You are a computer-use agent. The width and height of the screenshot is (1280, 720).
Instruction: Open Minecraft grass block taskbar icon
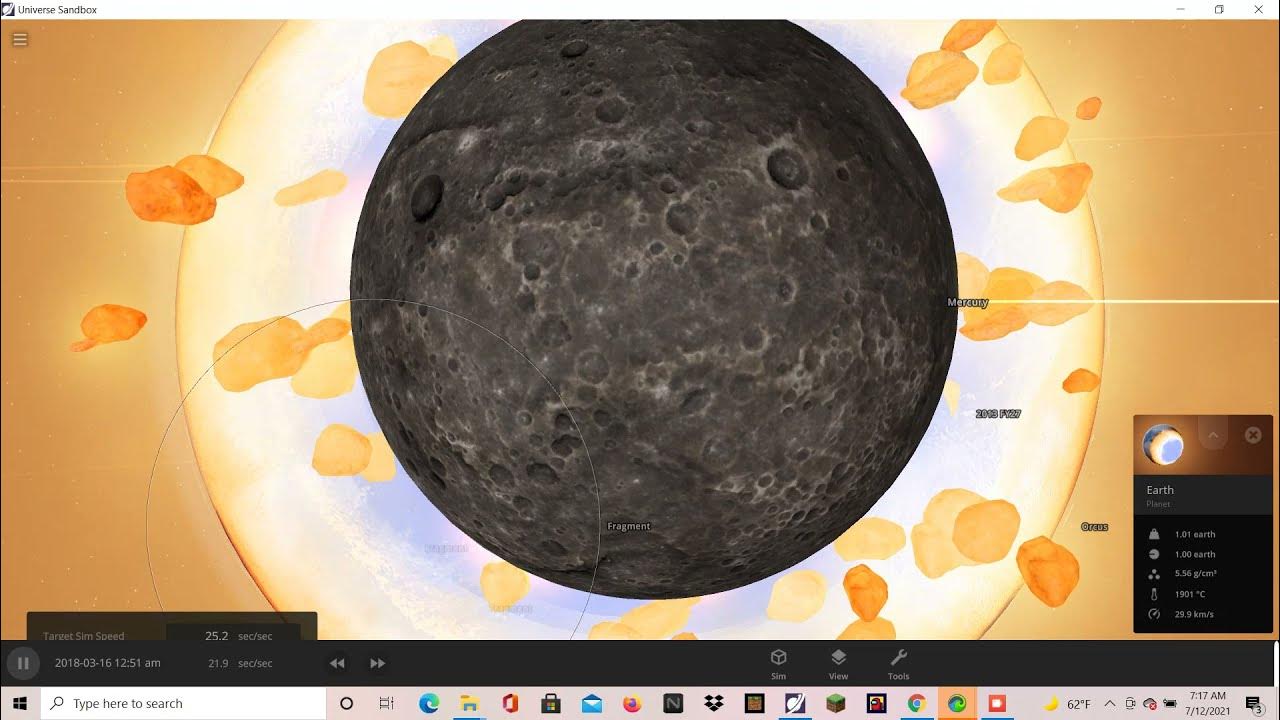click(835, 703)
